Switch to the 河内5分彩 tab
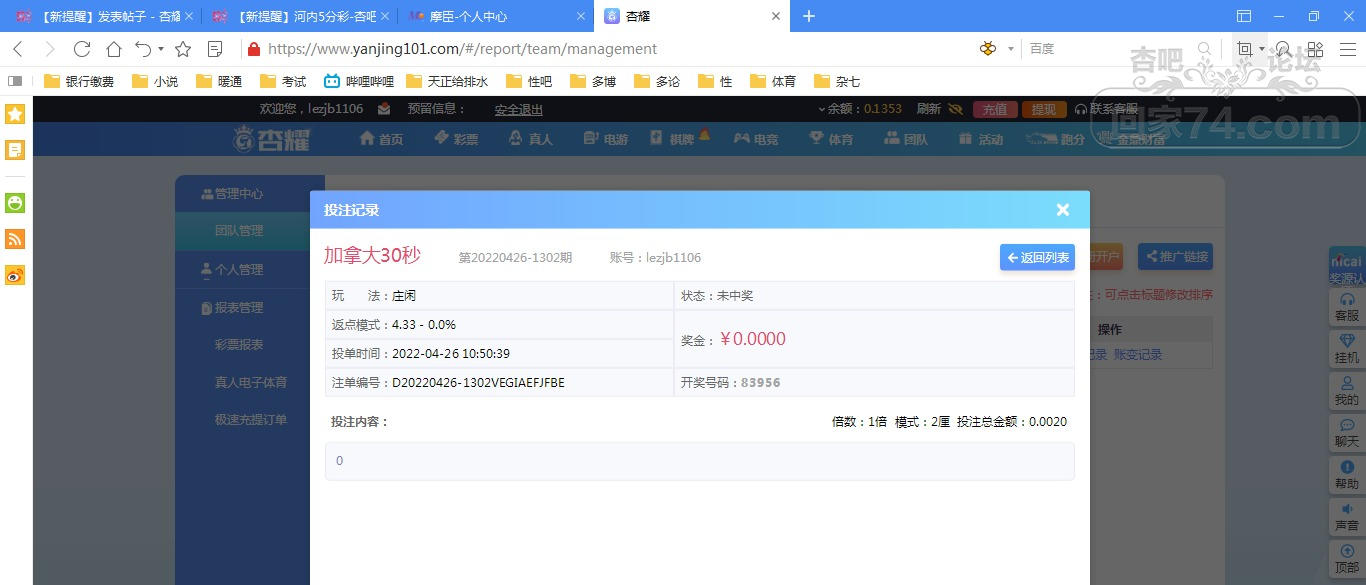Viewport: 1366px width, 585px height. pos(298,16)
